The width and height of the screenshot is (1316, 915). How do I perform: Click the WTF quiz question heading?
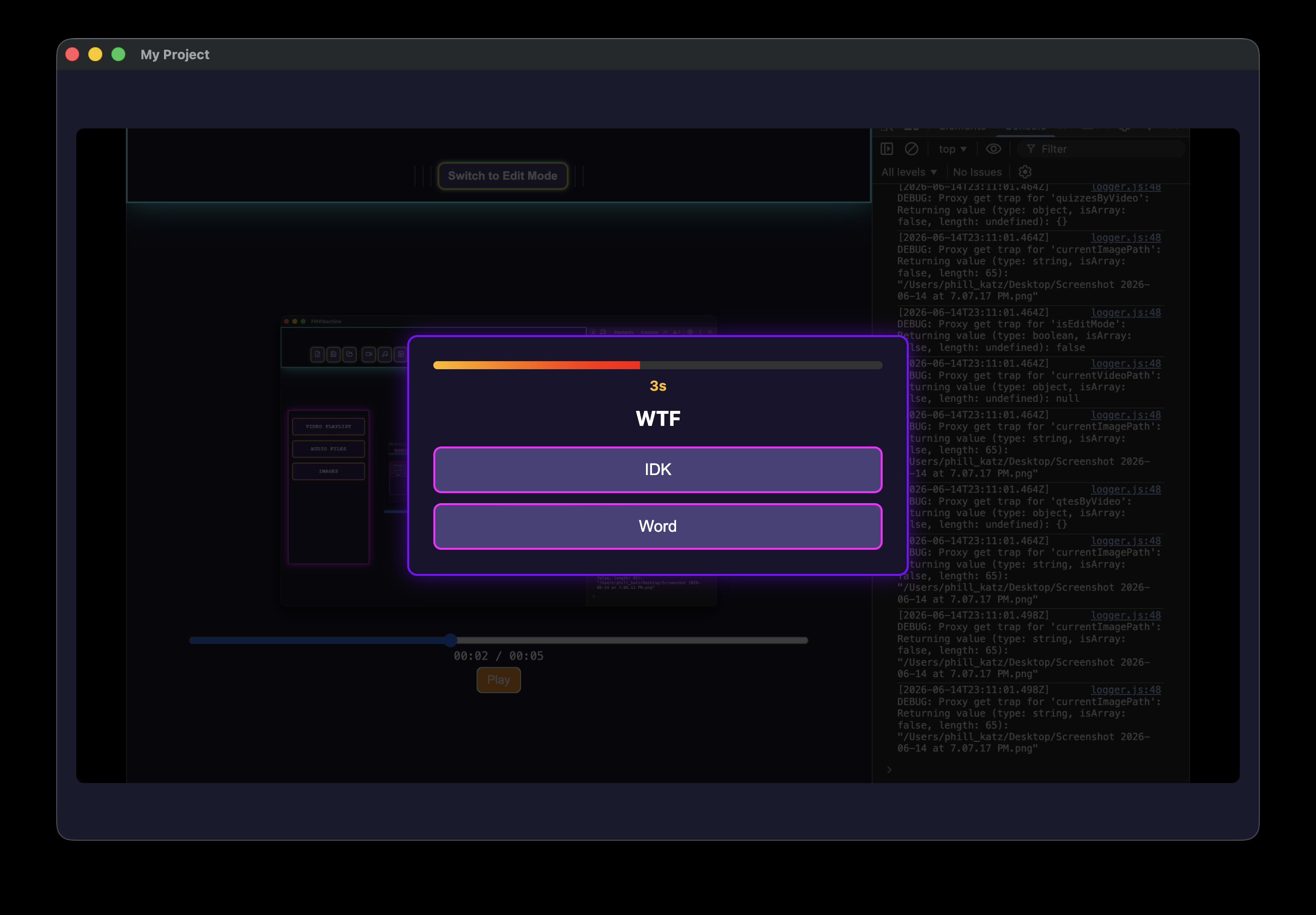click(658, 418)
